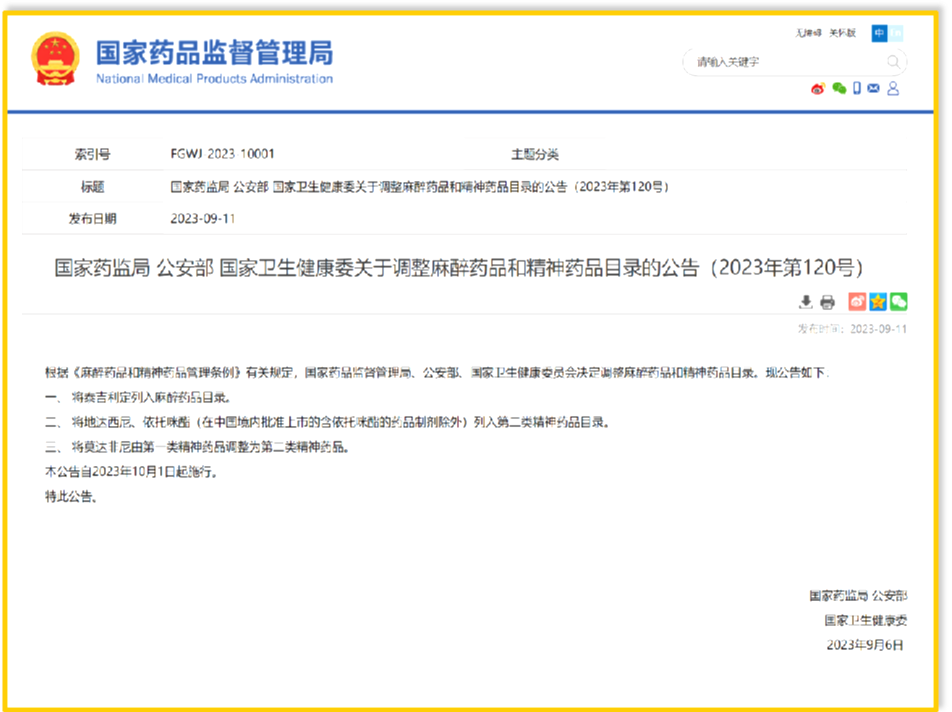952x712 pixels.
Task: Select date 2023-09-11 in info table
Action: click(202, 219)
